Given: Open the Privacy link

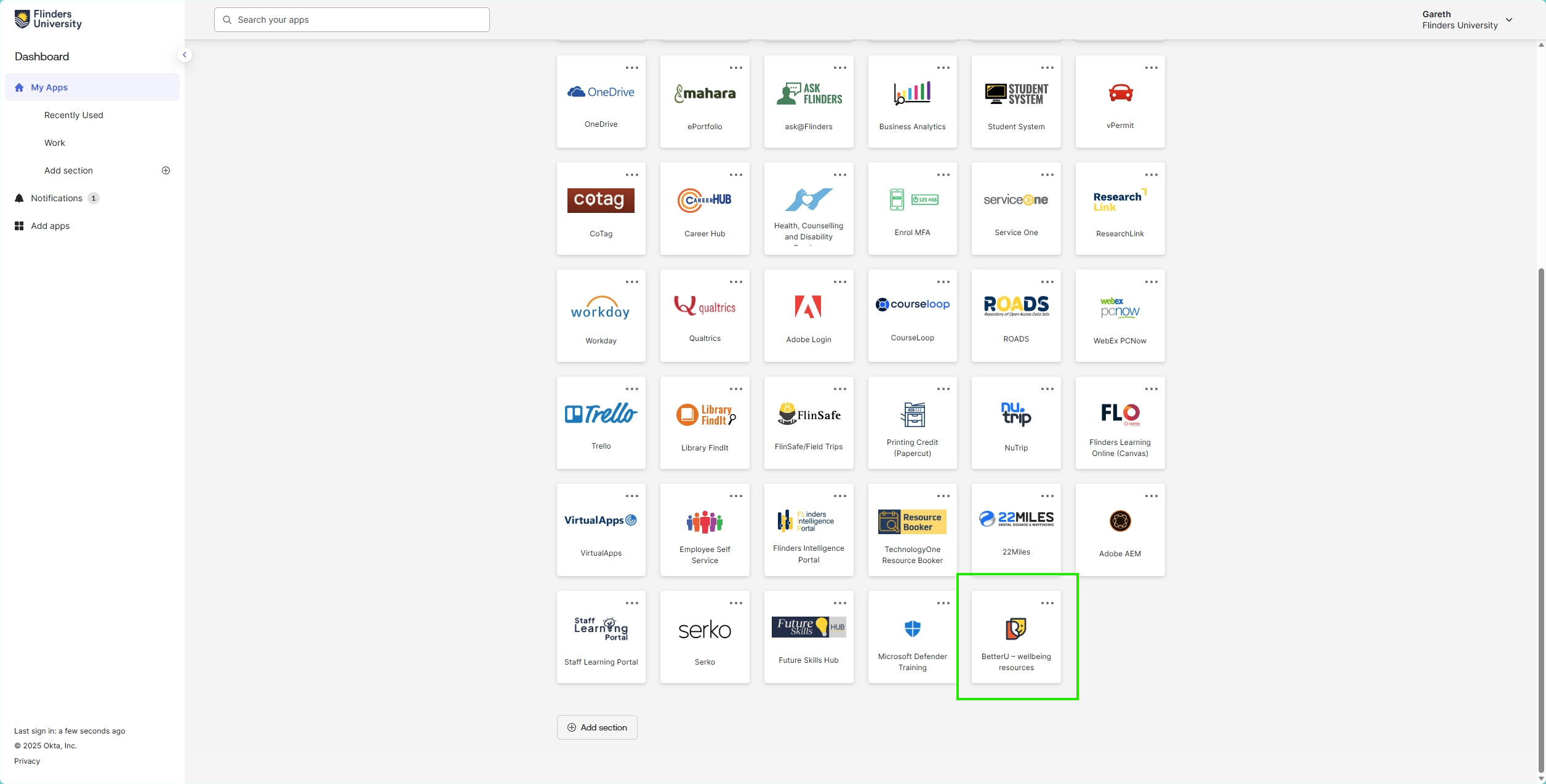Looking at the screenshot, I should tap(27, 761).
